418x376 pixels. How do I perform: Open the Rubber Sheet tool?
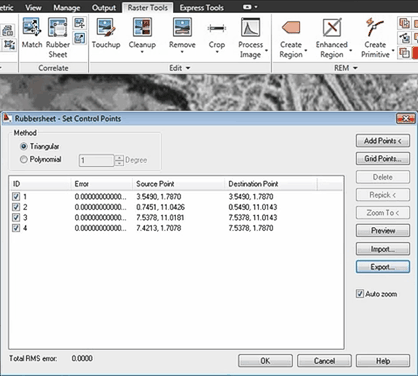click(58, 37)
